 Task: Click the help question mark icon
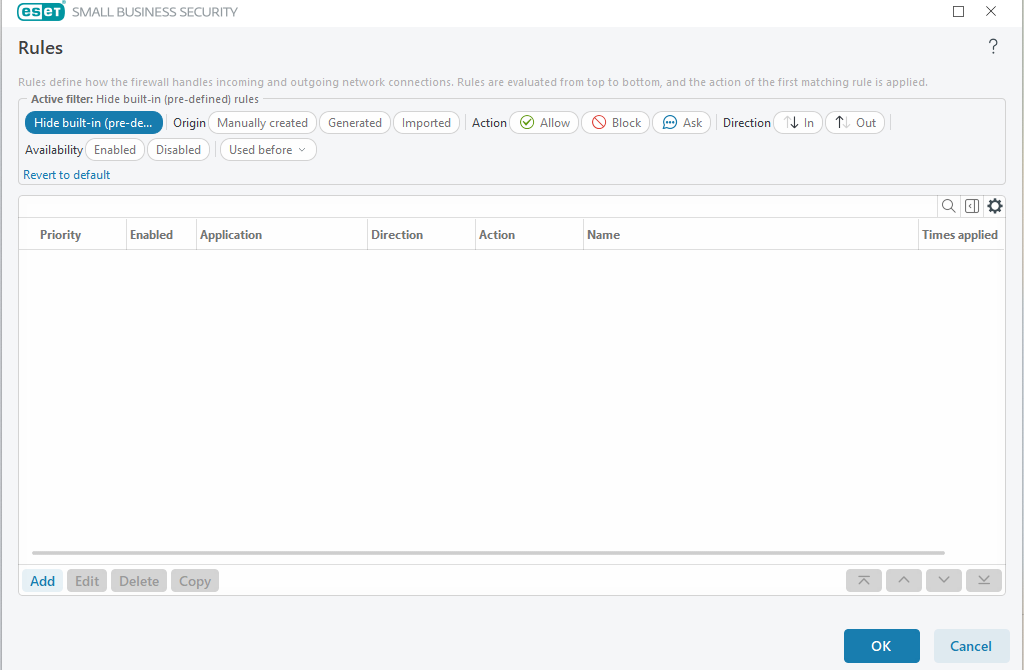[x=993, y=46]
